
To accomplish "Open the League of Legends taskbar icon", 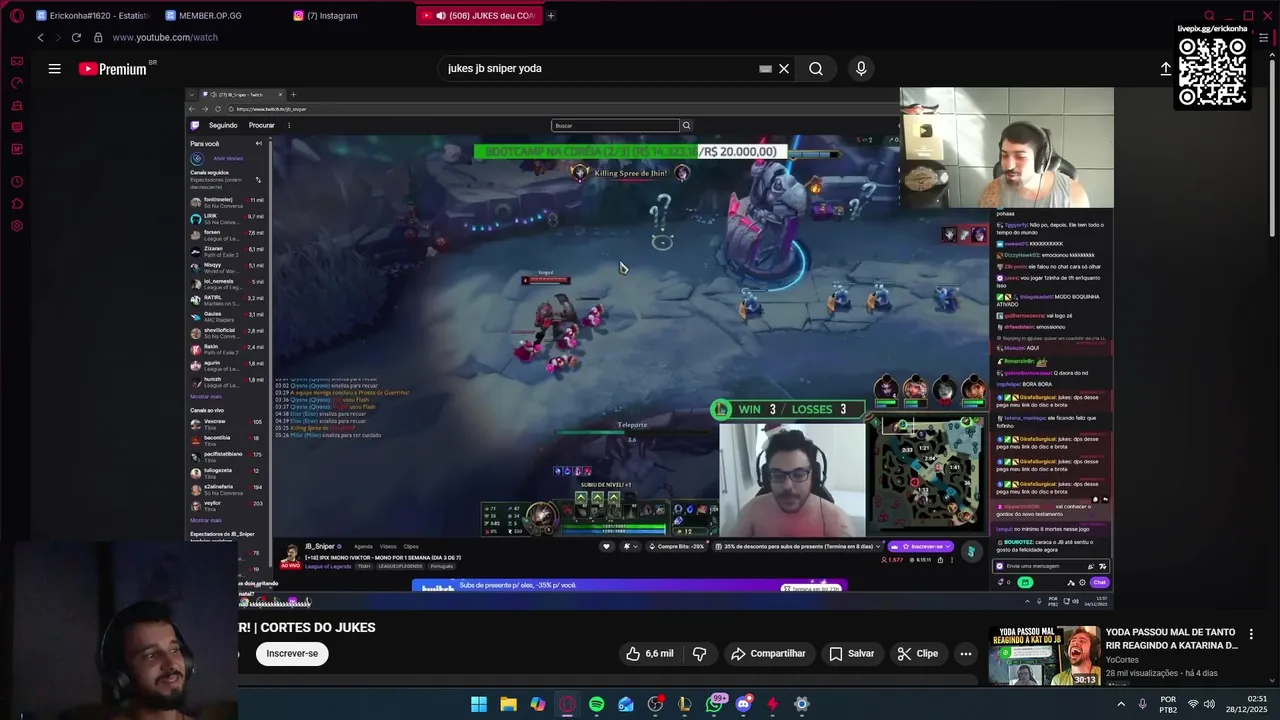I will tap(685, 704).
